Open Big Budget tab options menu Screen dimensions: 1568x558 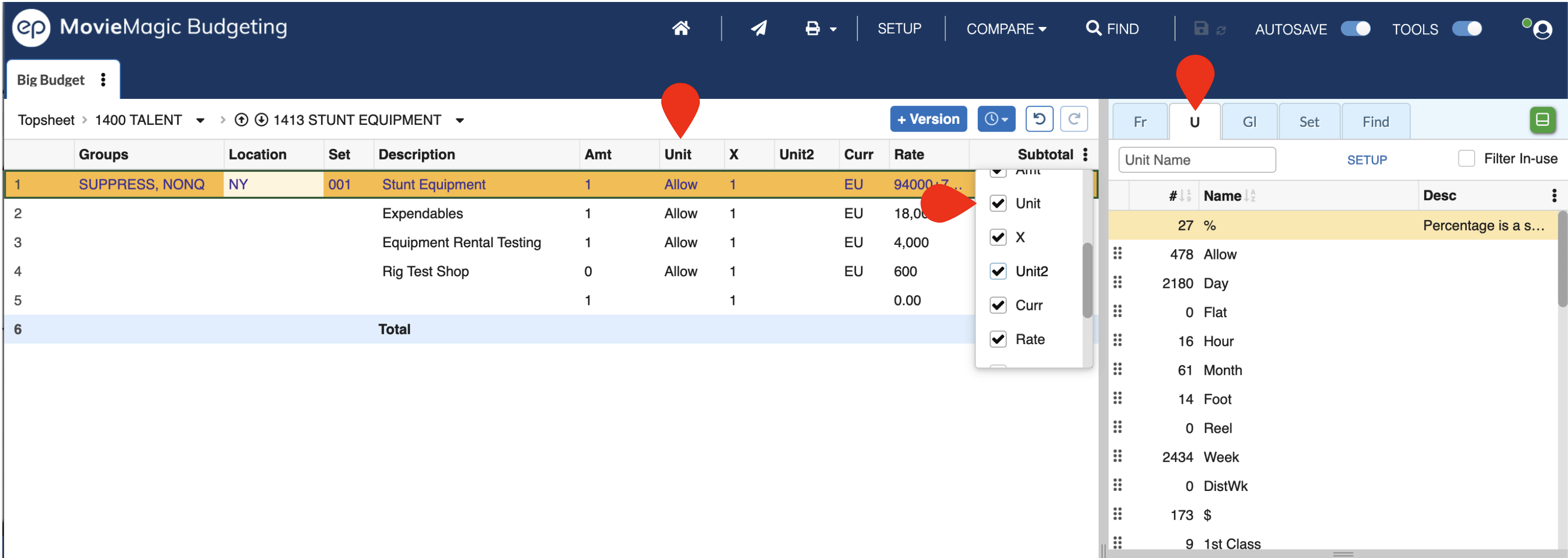point(103,80)
